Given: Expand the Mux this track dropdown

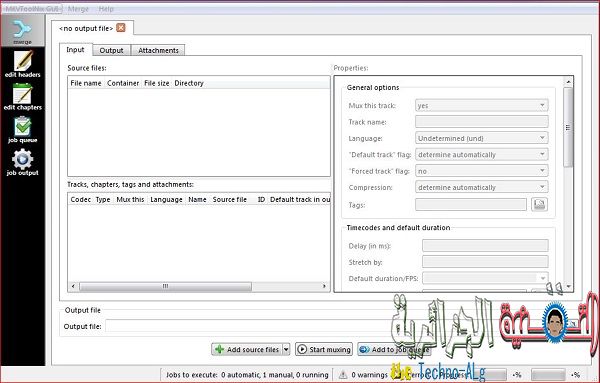Looking at the screenshot, I should click(482, 105).
